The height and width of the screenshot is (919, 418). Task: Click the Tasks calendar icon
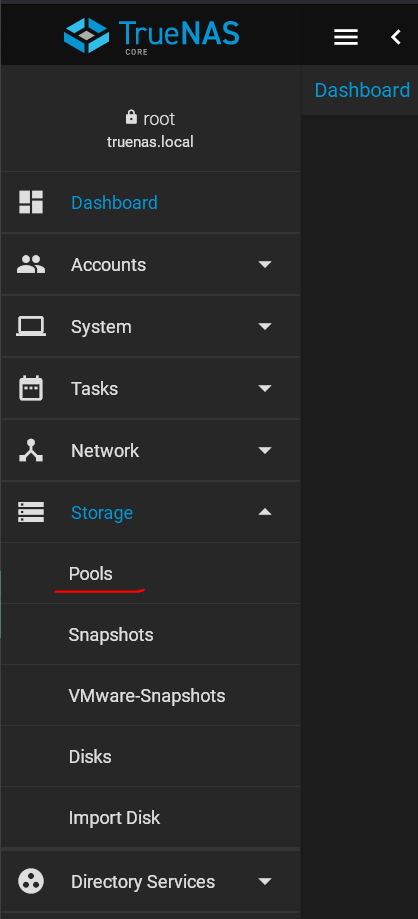click(x=31, y=389)
